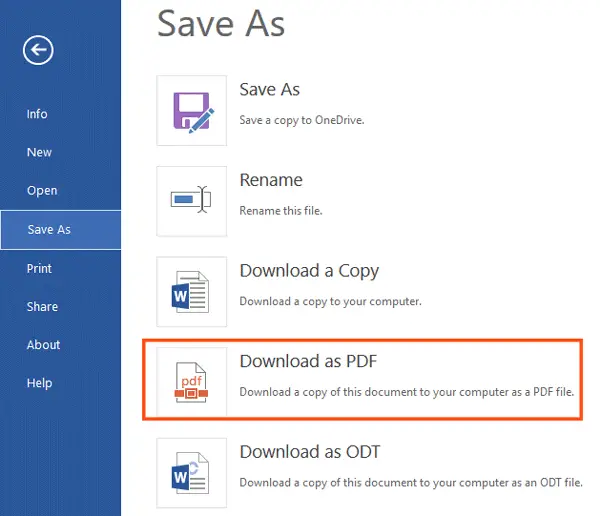The height and width of the screenshot is (516, 600).
Task: Click About in the sidebar
Action: (x=44, y=345)
